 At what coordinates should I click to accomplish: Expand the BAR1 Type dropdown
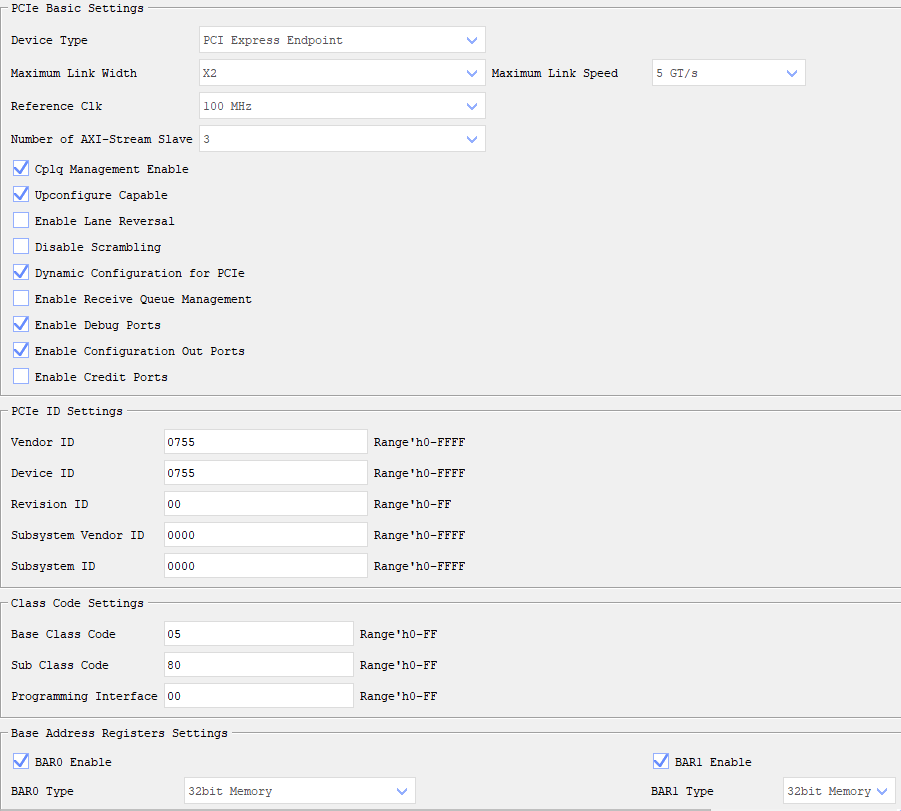click(x=839, y=791)
